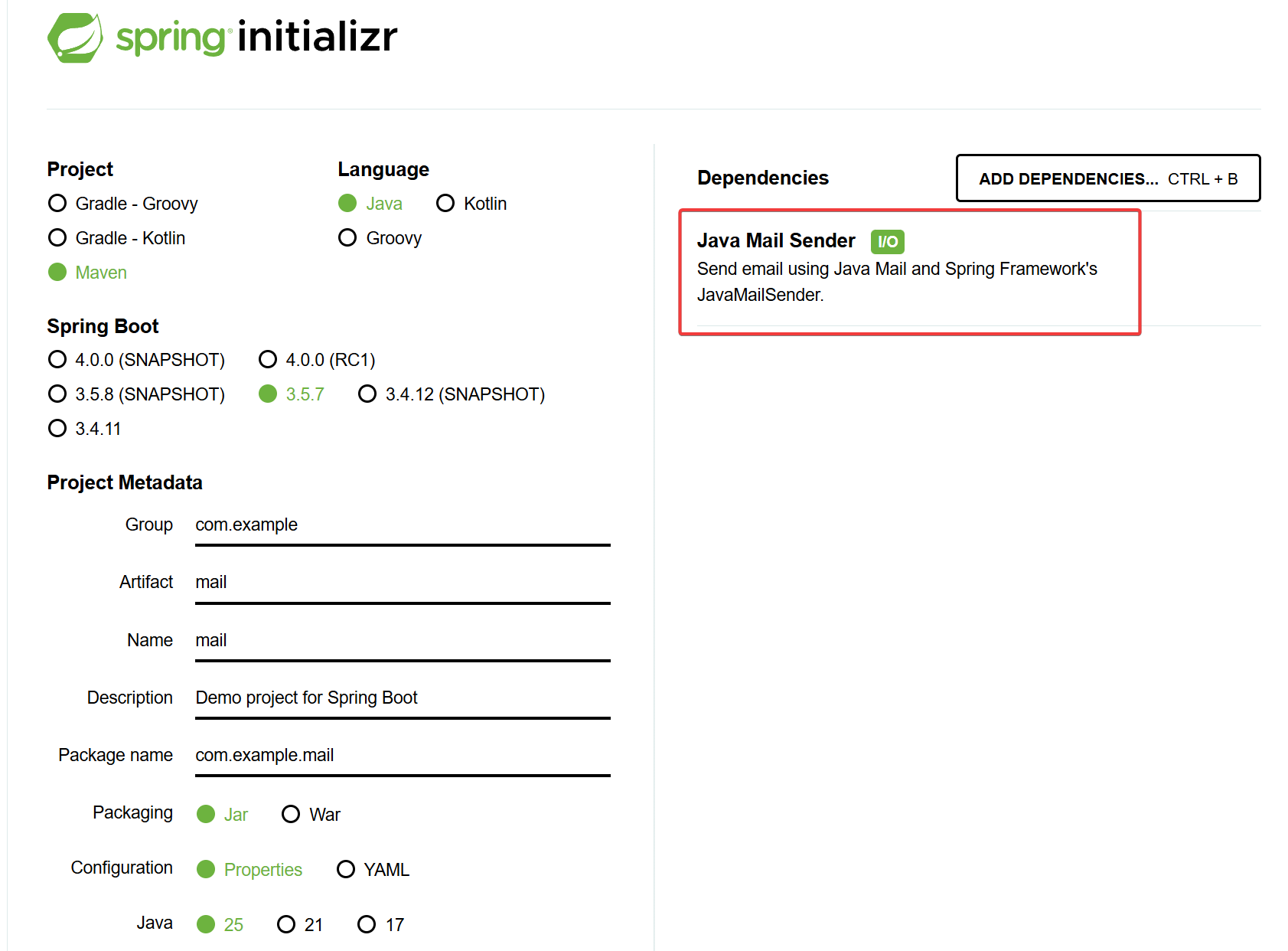Select Gradle - Groovy project type
The width and height of the screenshot is (1288, 951).
pos(57,204)
